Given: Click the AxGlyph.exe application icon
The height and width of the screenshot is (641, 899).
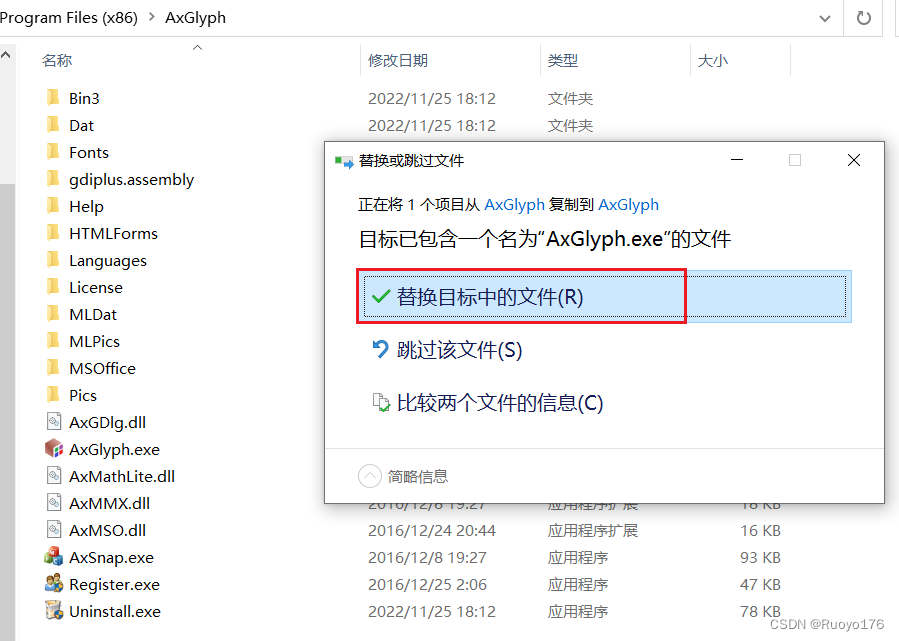Looking at the screenshot, I should point(53,449).
